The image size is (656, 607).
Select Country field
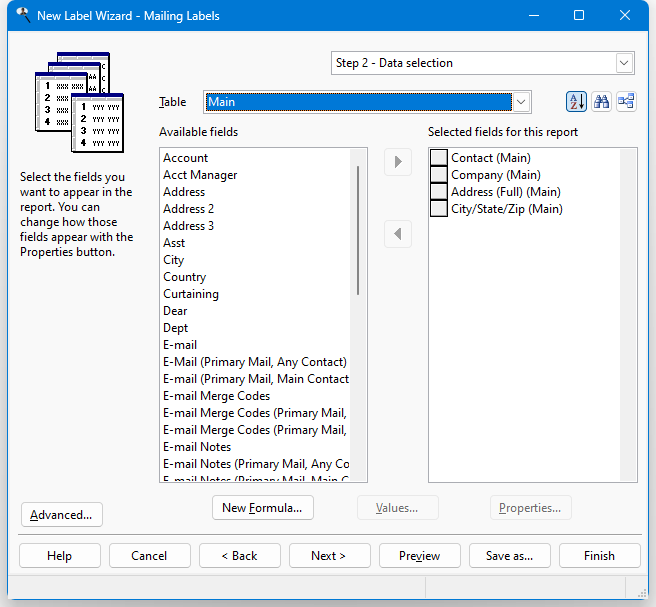coord(184,277)
